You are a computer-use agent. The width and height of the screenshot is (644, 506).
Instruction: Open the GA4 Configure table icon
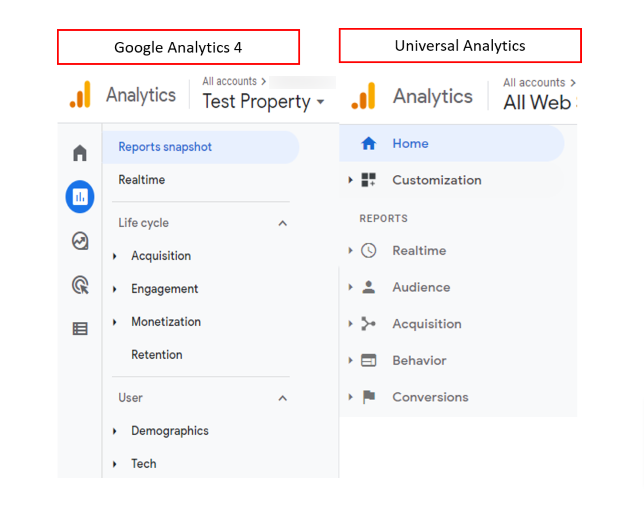point(80,329)
